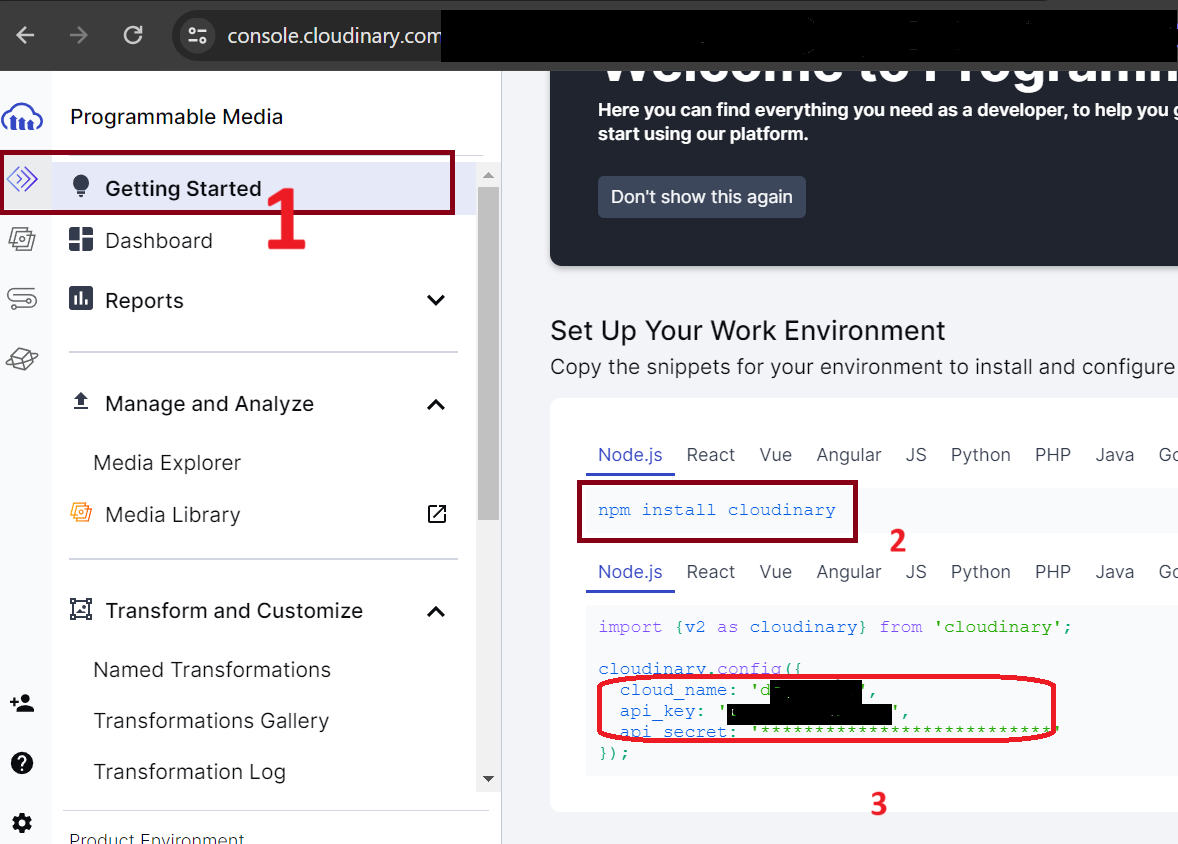The height and width of the screenshot is (844, 1178).
Task: Select Angular tab in config snippet
Action: (849, 573)
